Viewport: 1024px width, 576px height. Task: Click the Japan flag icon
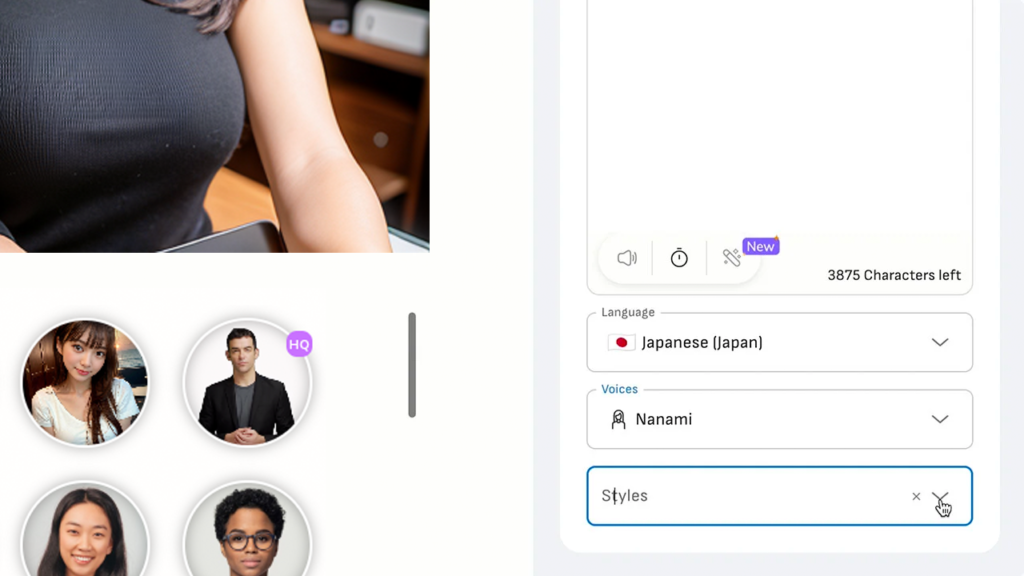(621, 342)
